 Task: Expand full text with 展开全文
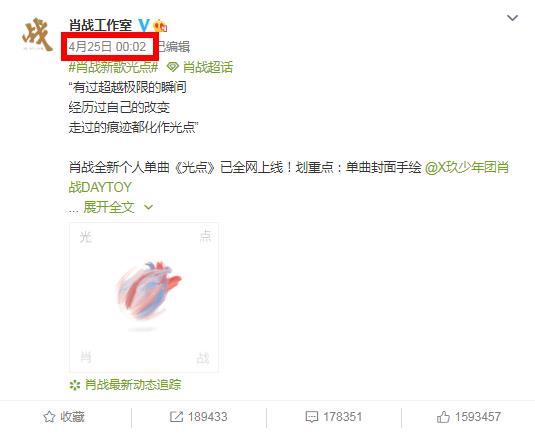109,207
